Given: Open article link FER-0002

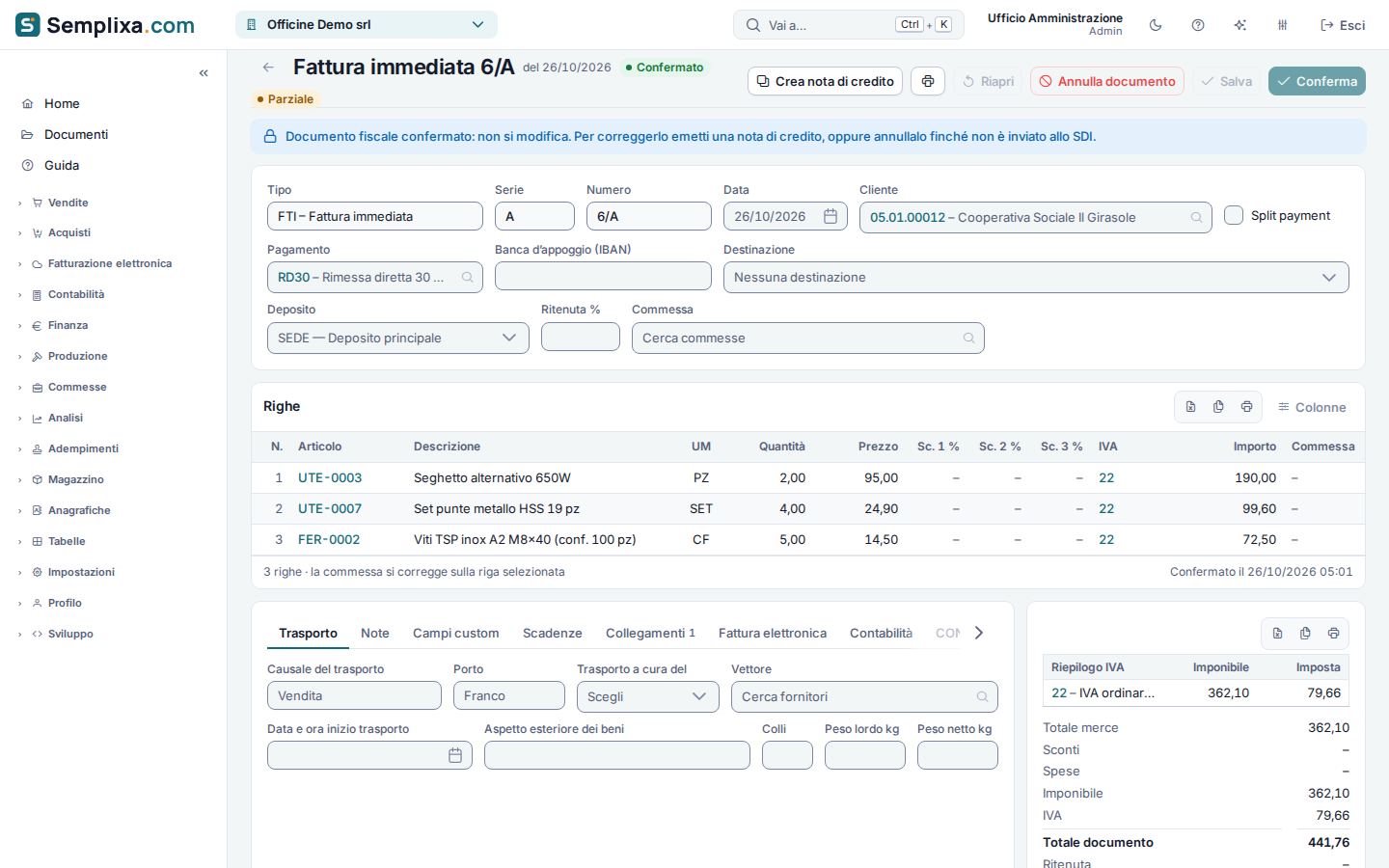Looking at the screenshot, I should (x=329, y=540).
